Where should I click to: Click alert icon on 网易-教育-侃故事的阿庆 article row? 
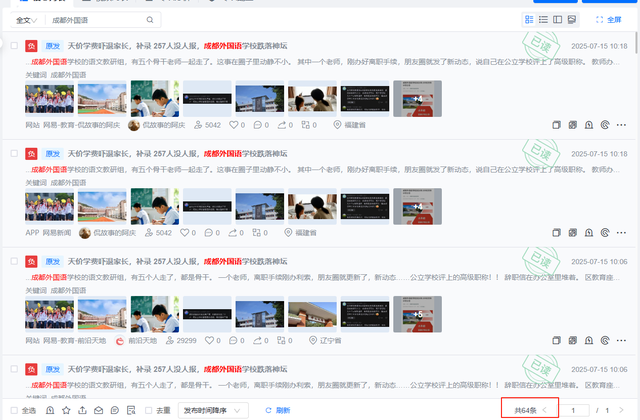pos(589,125)
